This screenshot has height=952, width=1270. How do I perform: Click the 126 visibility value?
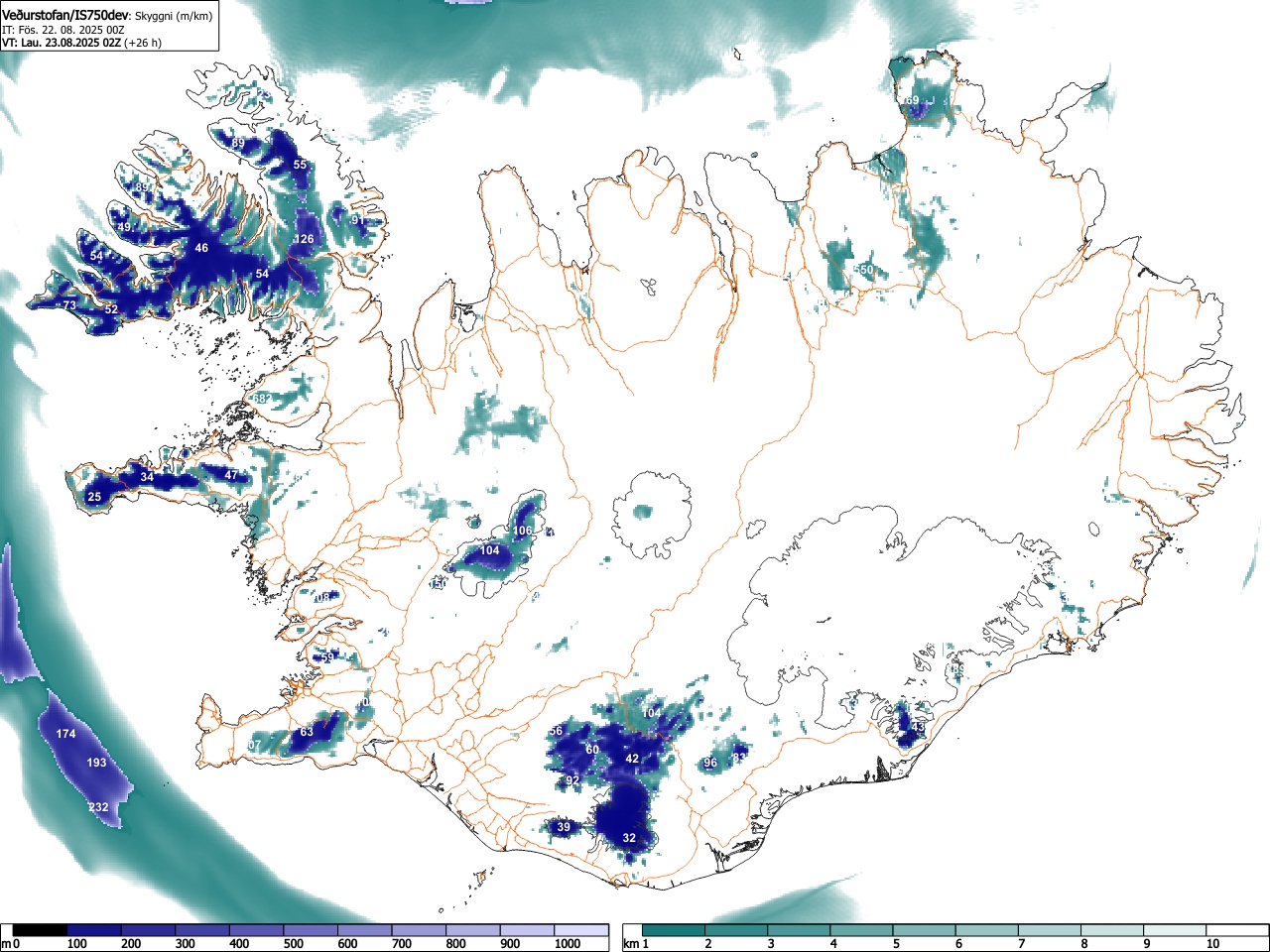(305, 239)
